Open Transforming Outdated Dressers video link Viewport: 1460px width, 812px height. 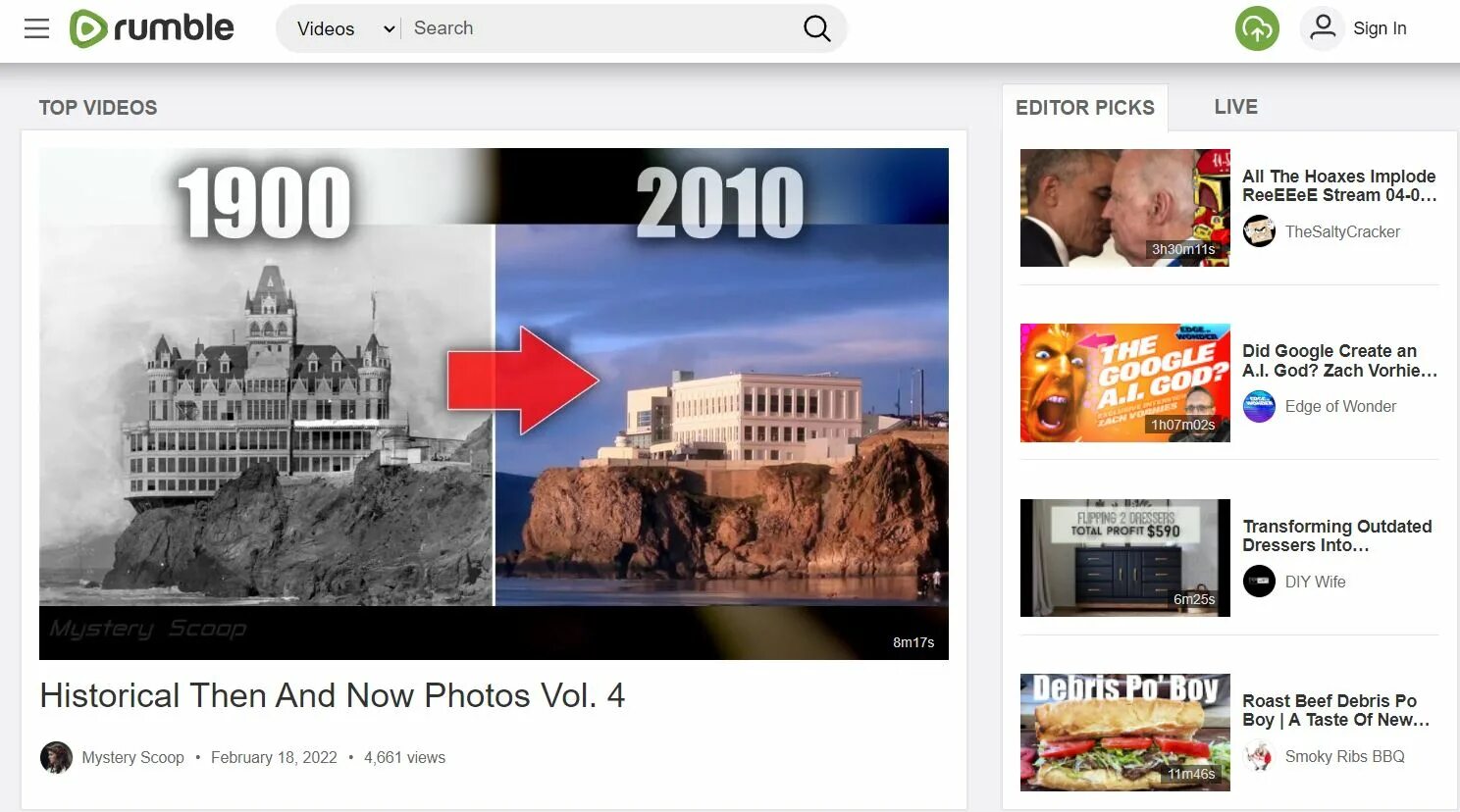click(1336, 535)
